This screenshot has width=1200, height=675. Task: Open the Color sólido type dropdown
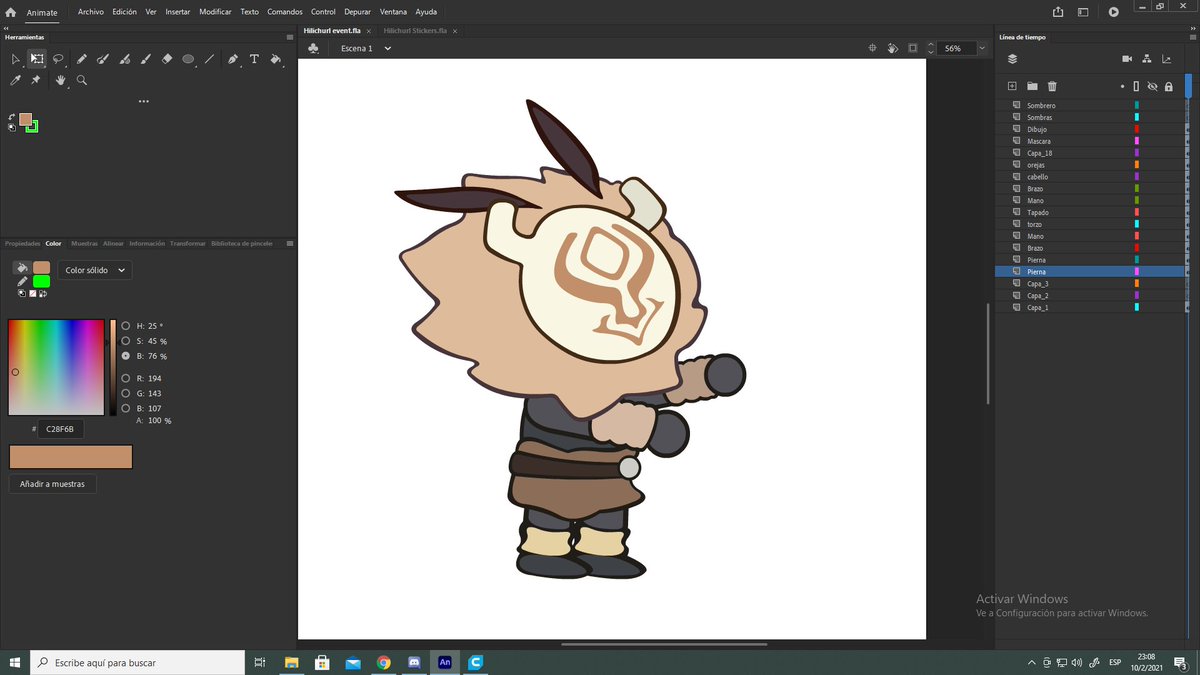point(95,270)
